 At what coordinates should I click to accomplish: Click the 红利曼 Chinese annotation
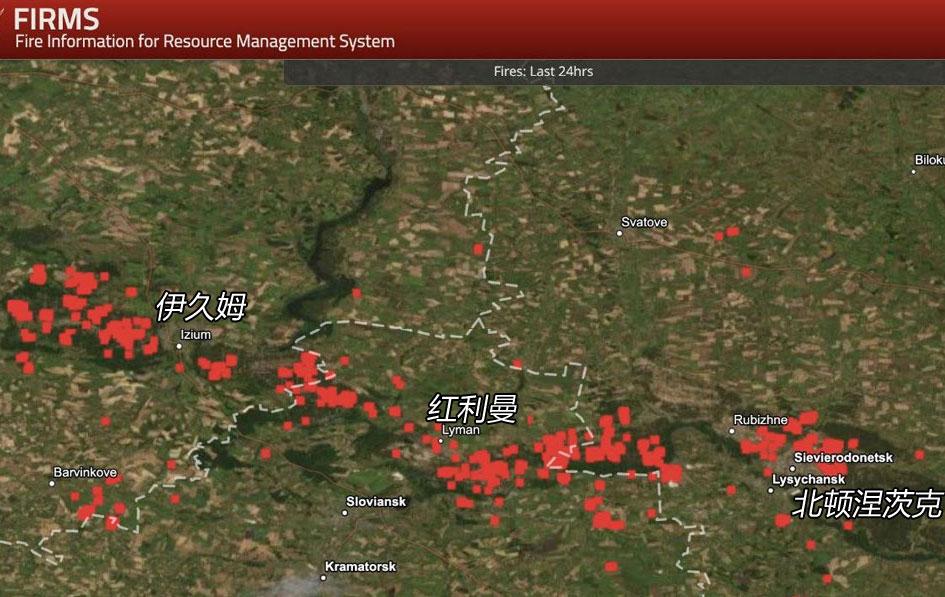tap(472, 408)
